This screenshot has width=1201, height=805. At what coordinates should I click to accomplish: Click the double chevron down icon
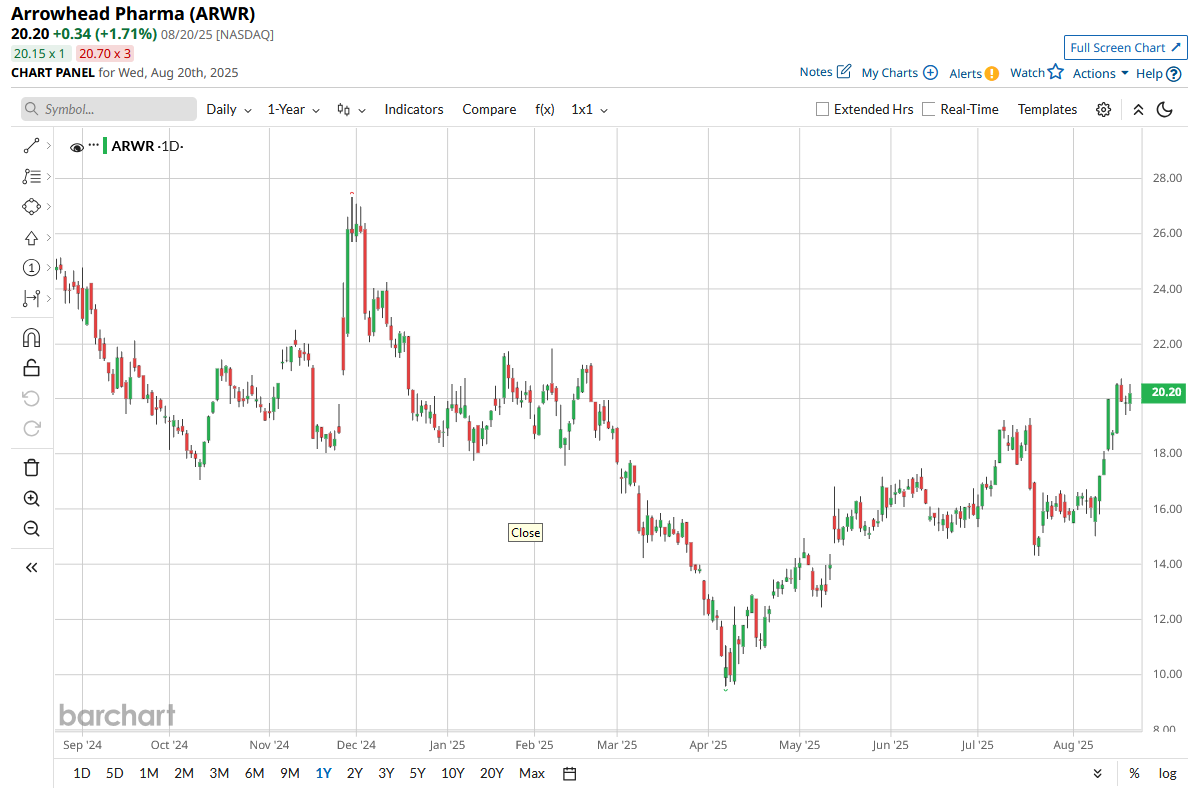click(1098, 773)
